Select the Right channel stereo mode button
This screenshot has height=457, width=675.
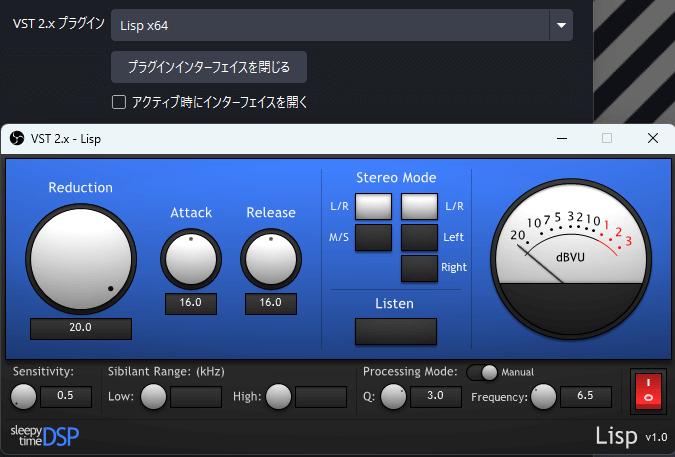point(419,268)
